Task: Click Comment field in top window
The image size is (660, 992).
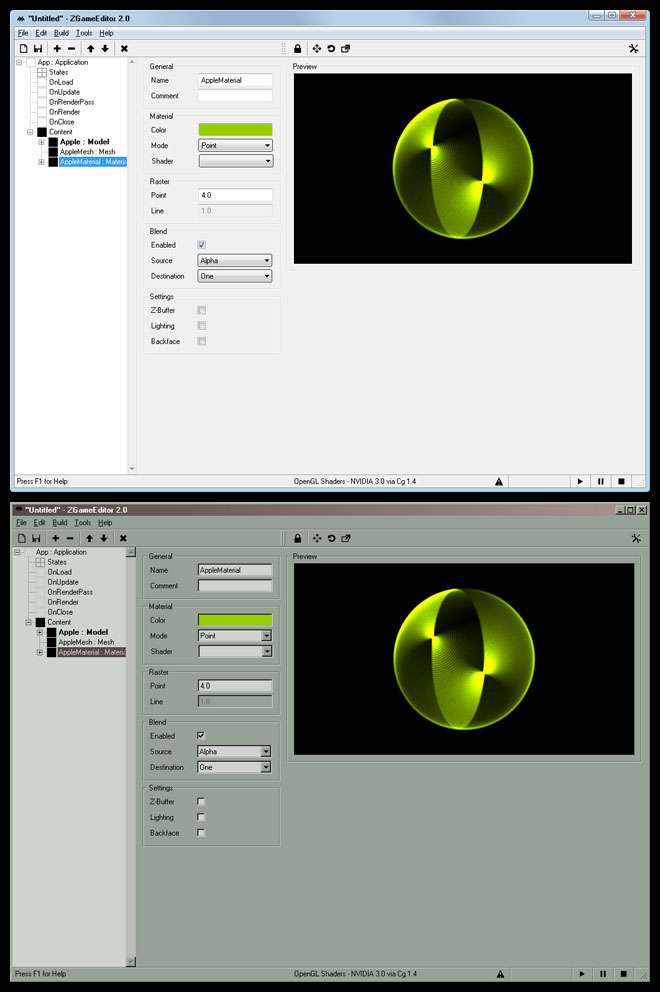Action: point(235,96)
